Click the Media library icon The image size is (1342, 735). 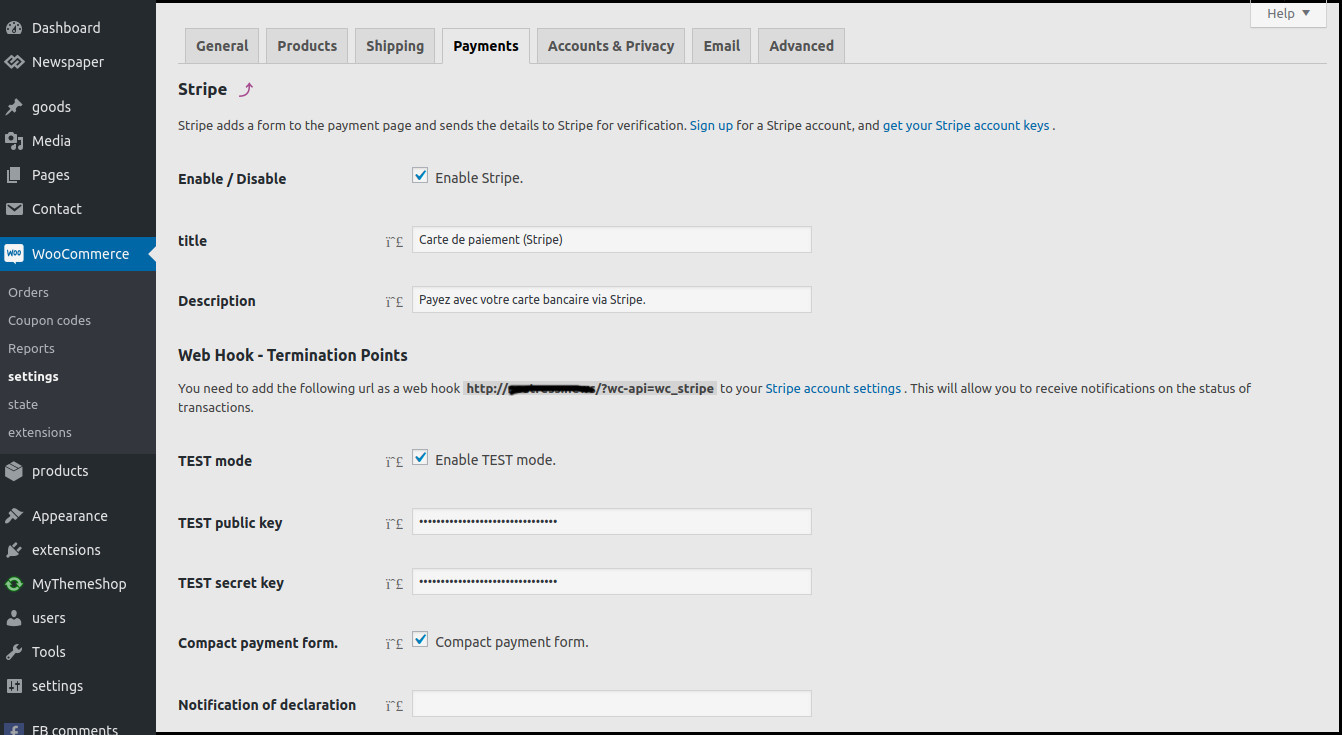click(x=14, y=141)
